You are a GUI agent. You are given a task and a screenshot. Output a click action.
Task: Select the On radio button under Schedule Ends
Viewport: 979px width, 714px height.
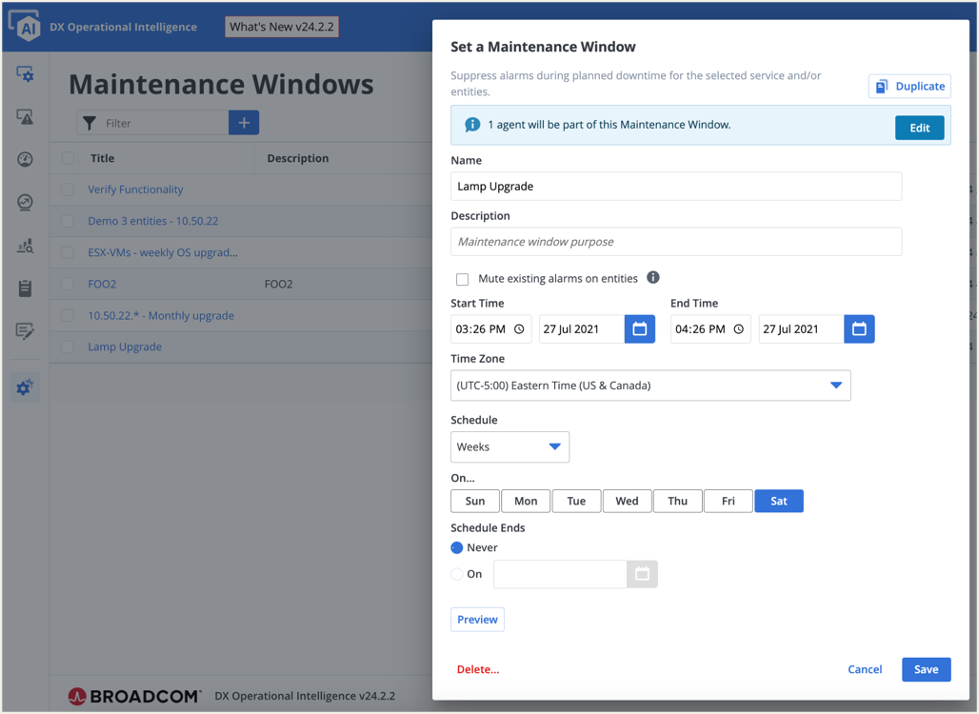(x=457, y=574)
